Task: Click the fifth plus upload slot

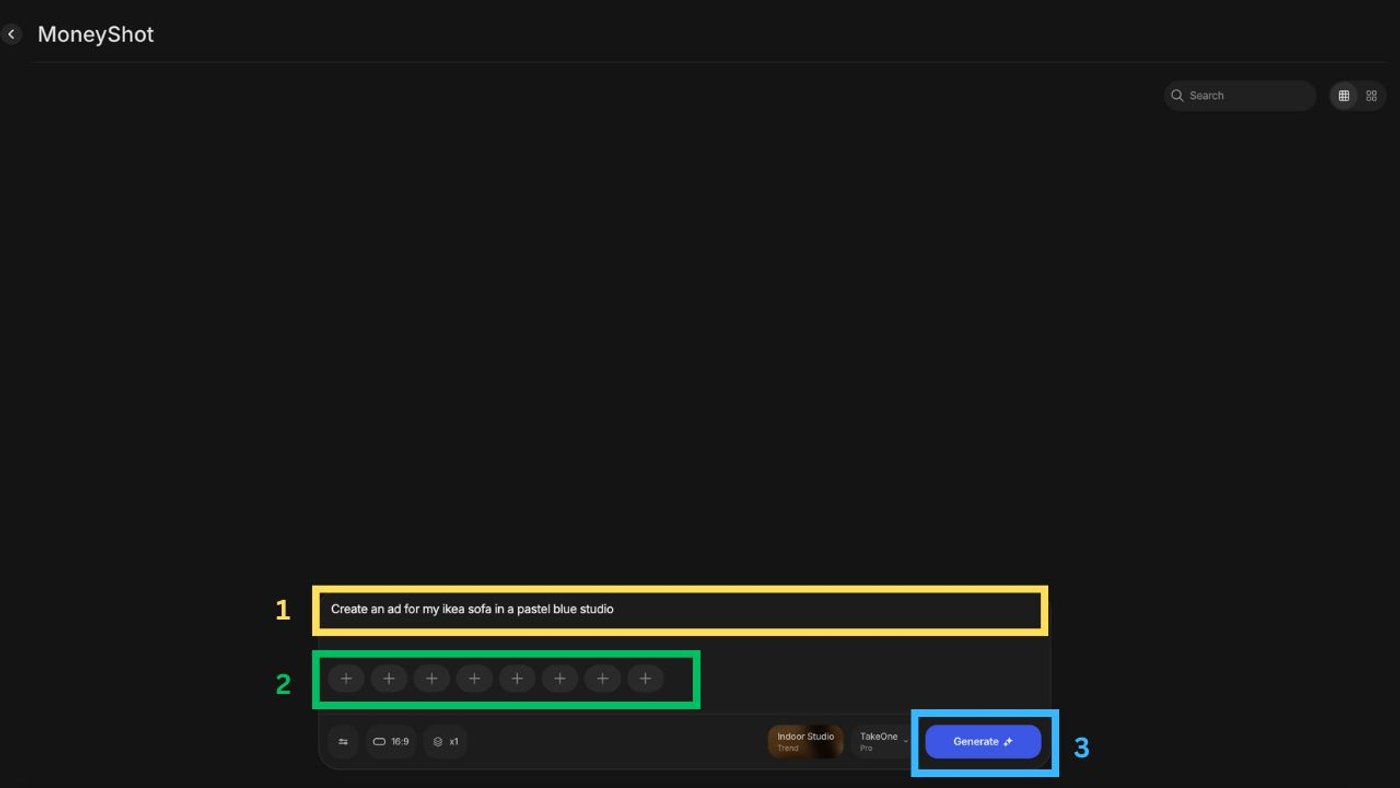Action: tap(517, 679)
